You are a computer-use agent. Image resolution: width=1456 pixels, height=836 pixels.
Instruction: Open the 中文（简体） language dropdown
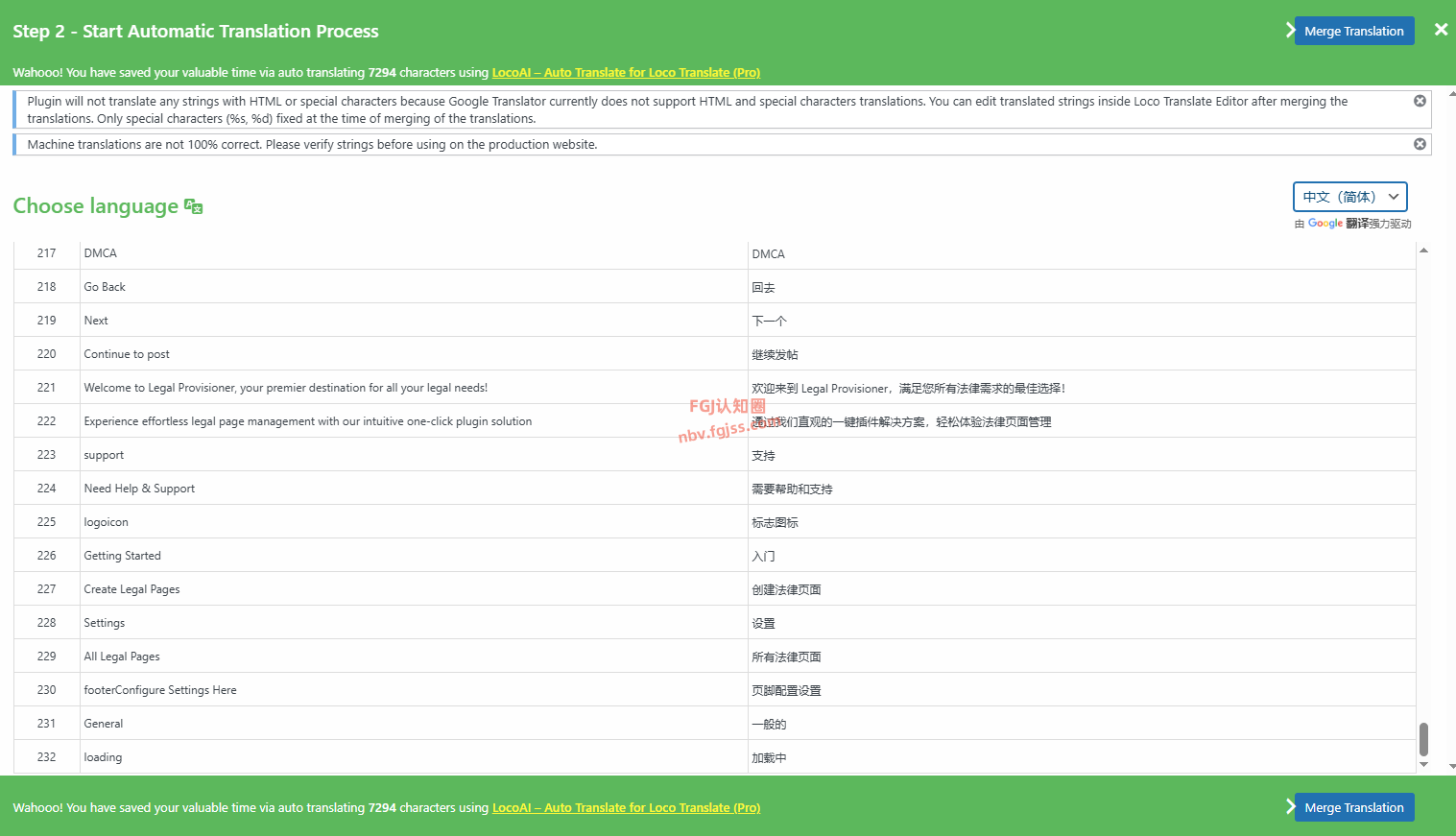pyautogui.click(x=1349, y=196)
